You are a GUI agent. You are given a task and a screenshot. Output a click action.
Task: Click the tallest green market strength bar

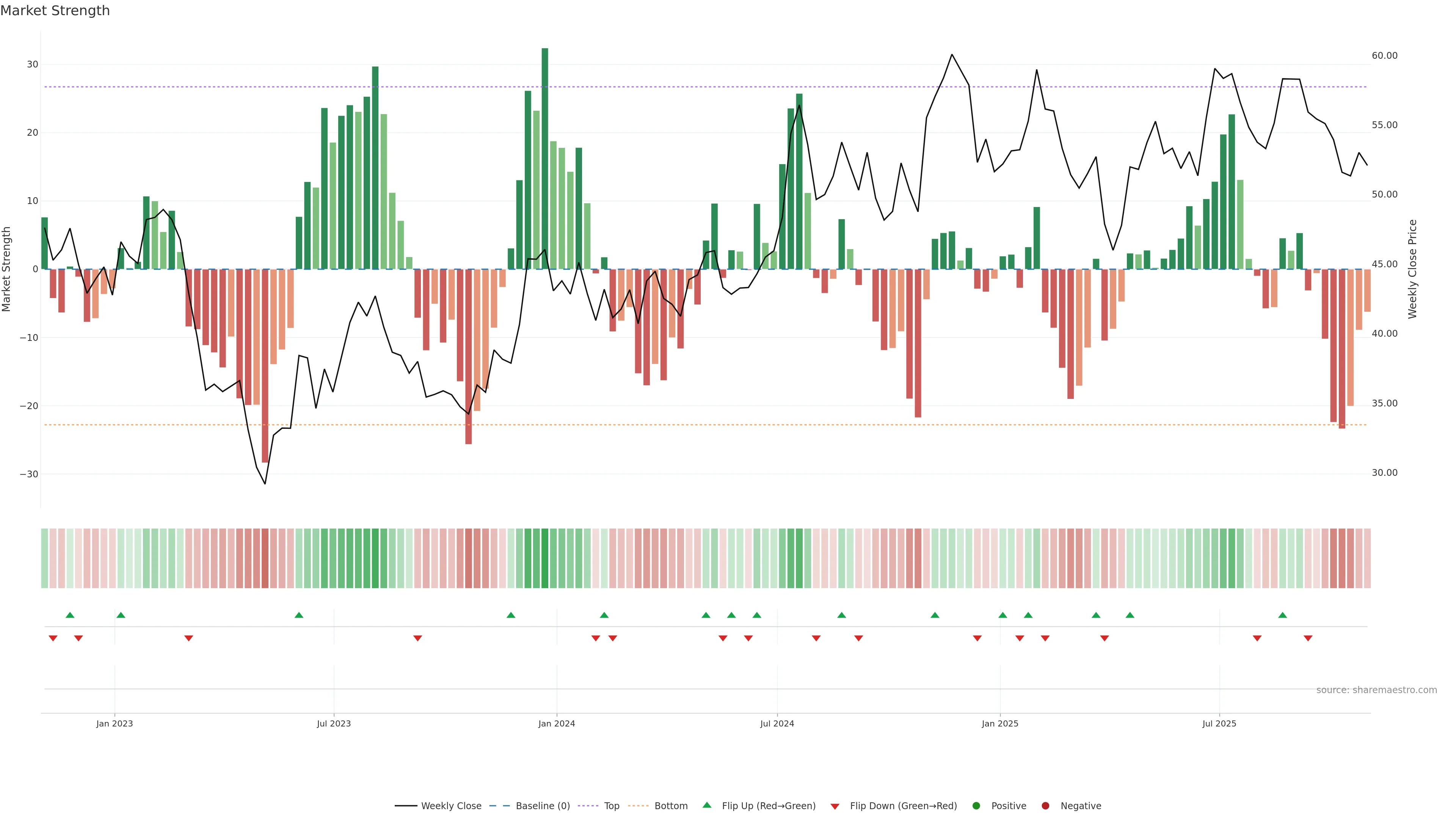point(545,158)
